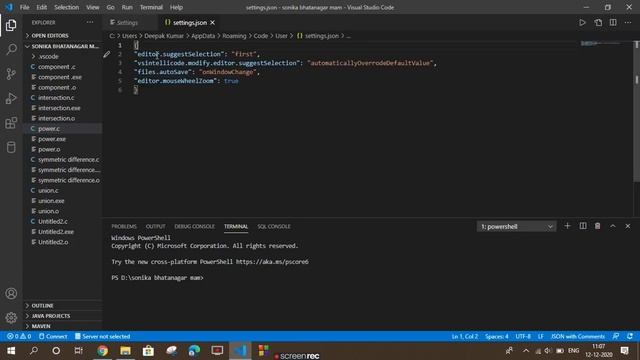Screen dimensions: 640x360
Task: Open File Explorer from the taskbar
Action: (125, 351)
